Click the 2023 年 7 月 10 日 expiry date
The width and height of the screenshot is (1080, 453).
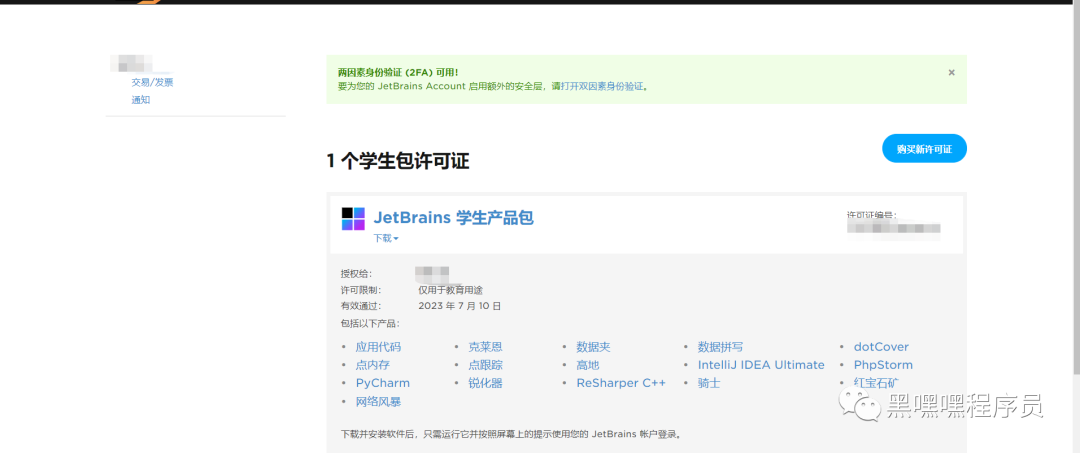pyautogui.click(x=459, y=306)
